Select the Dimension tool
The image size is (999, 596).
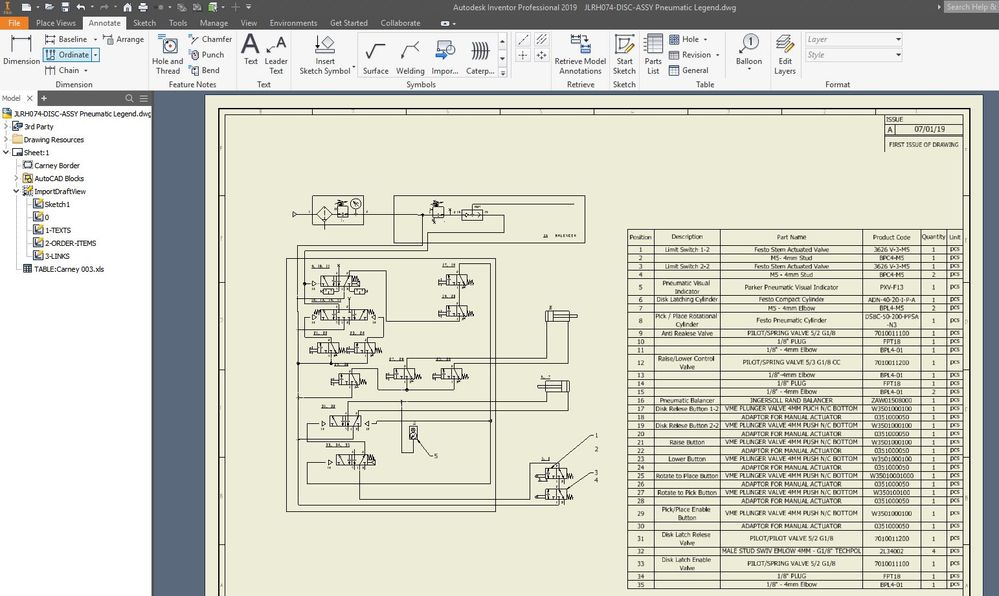pos(21,50)
